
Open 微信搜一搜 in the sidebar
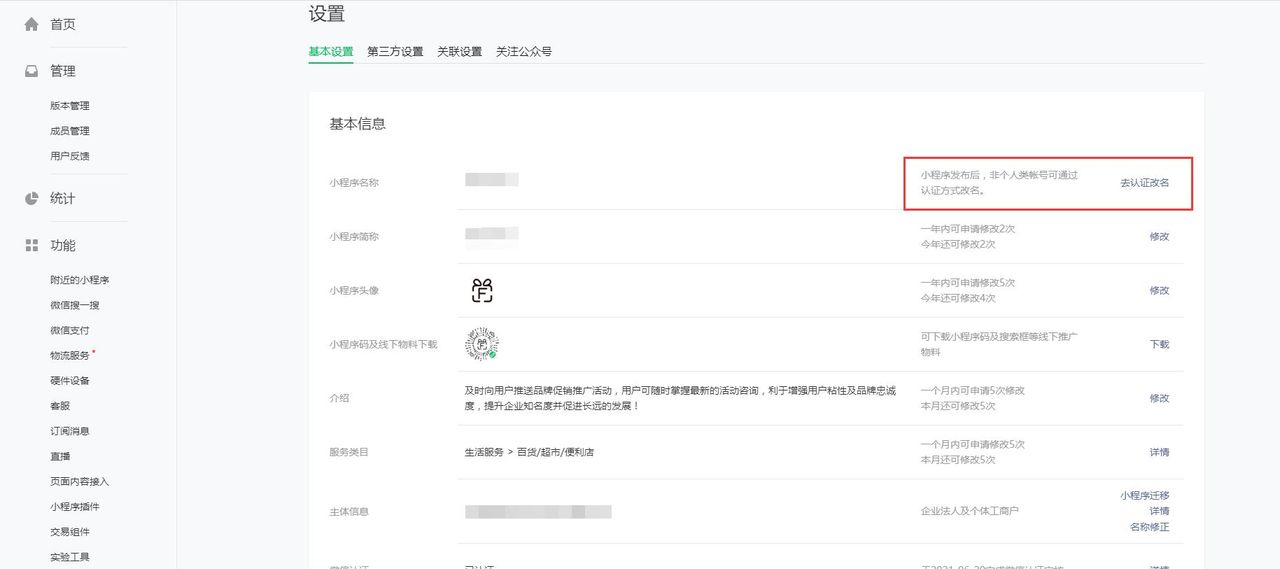point(75,305)
